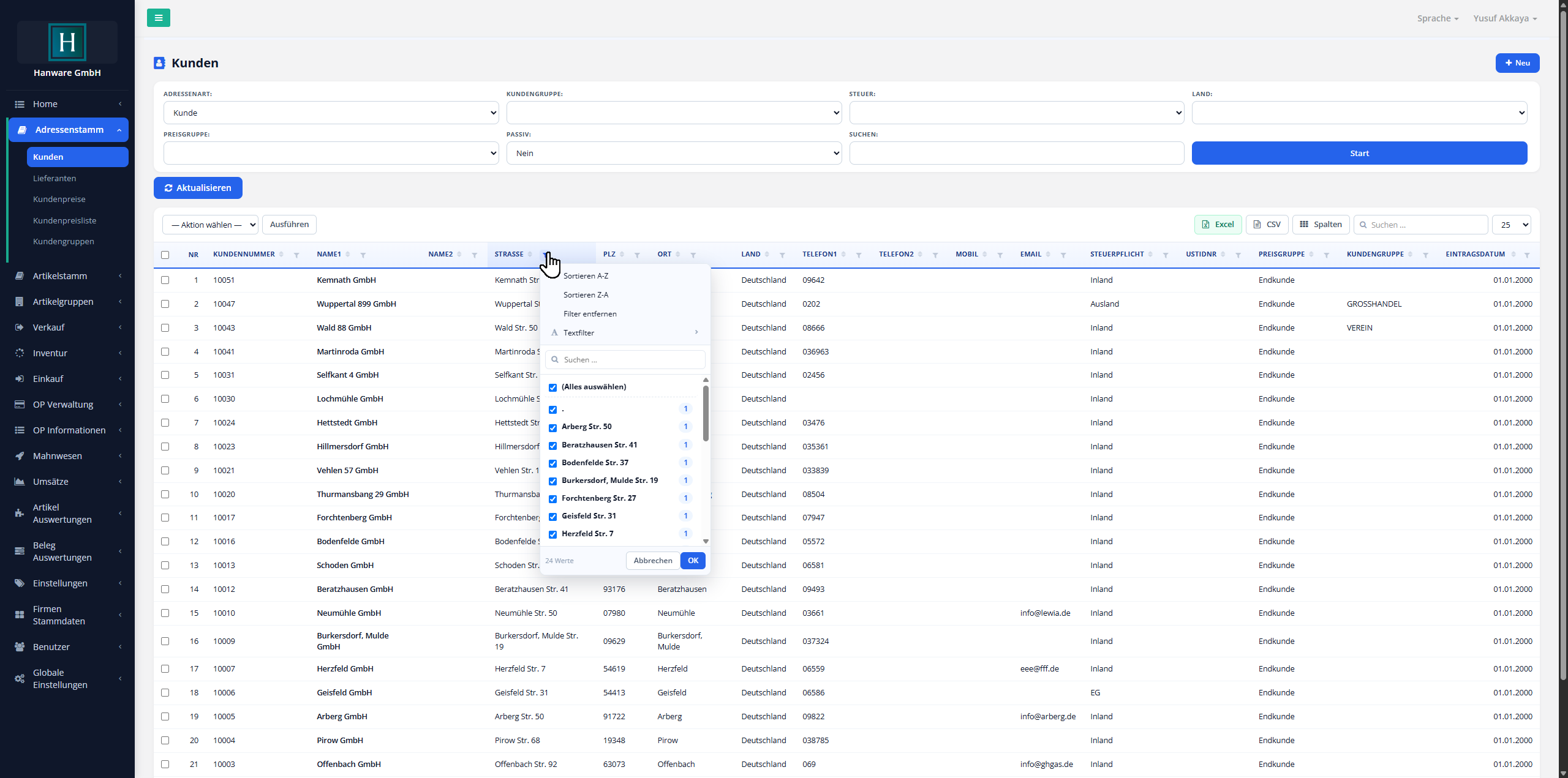Image resolution: width=1568 pixels, height=778 pixels.
Task: Open filter funnel for Steuerpflicht column
Action: 1166,255
